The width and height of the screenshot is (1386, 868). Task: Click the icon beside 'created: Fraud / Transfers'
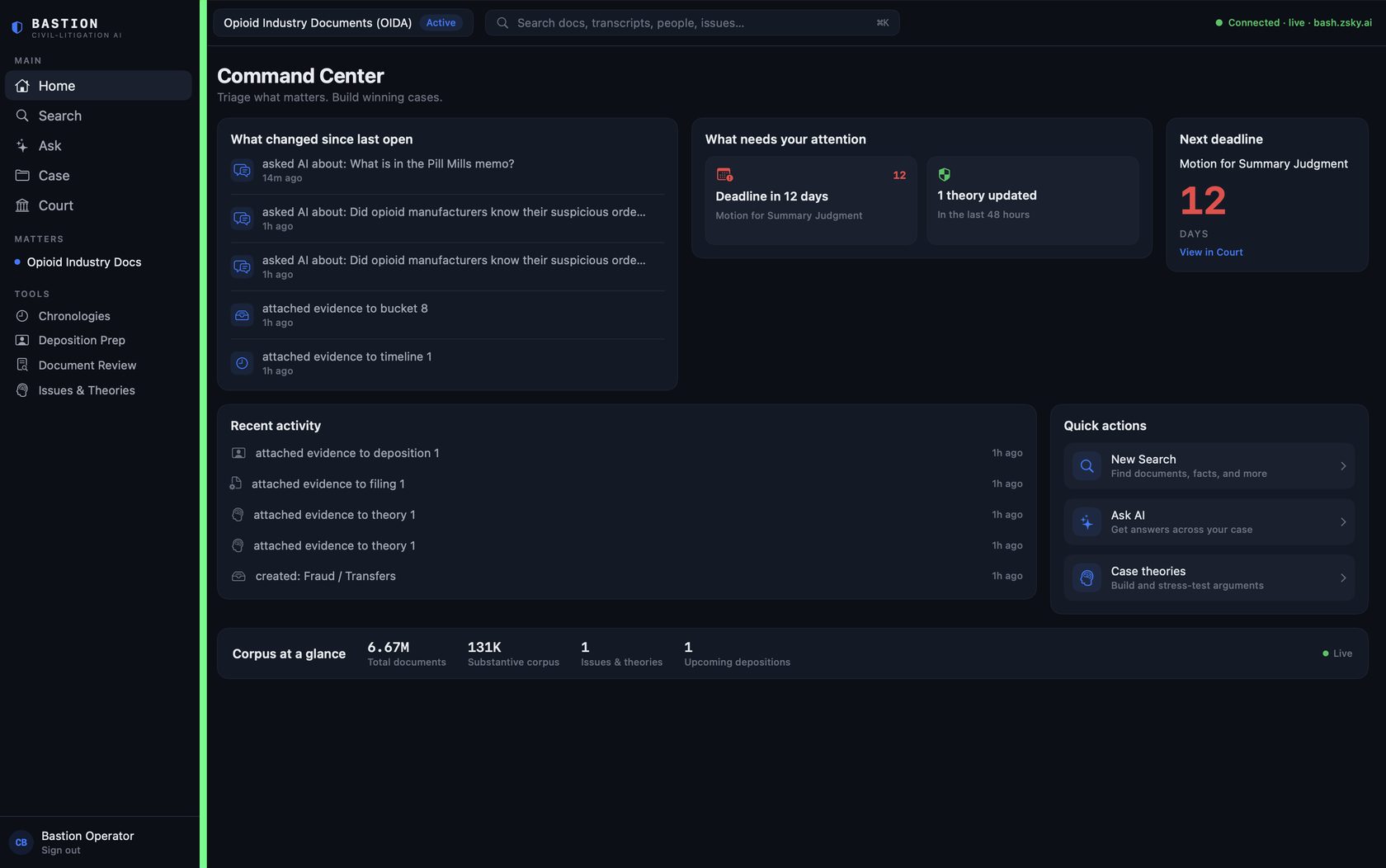(x=238, y=576)
